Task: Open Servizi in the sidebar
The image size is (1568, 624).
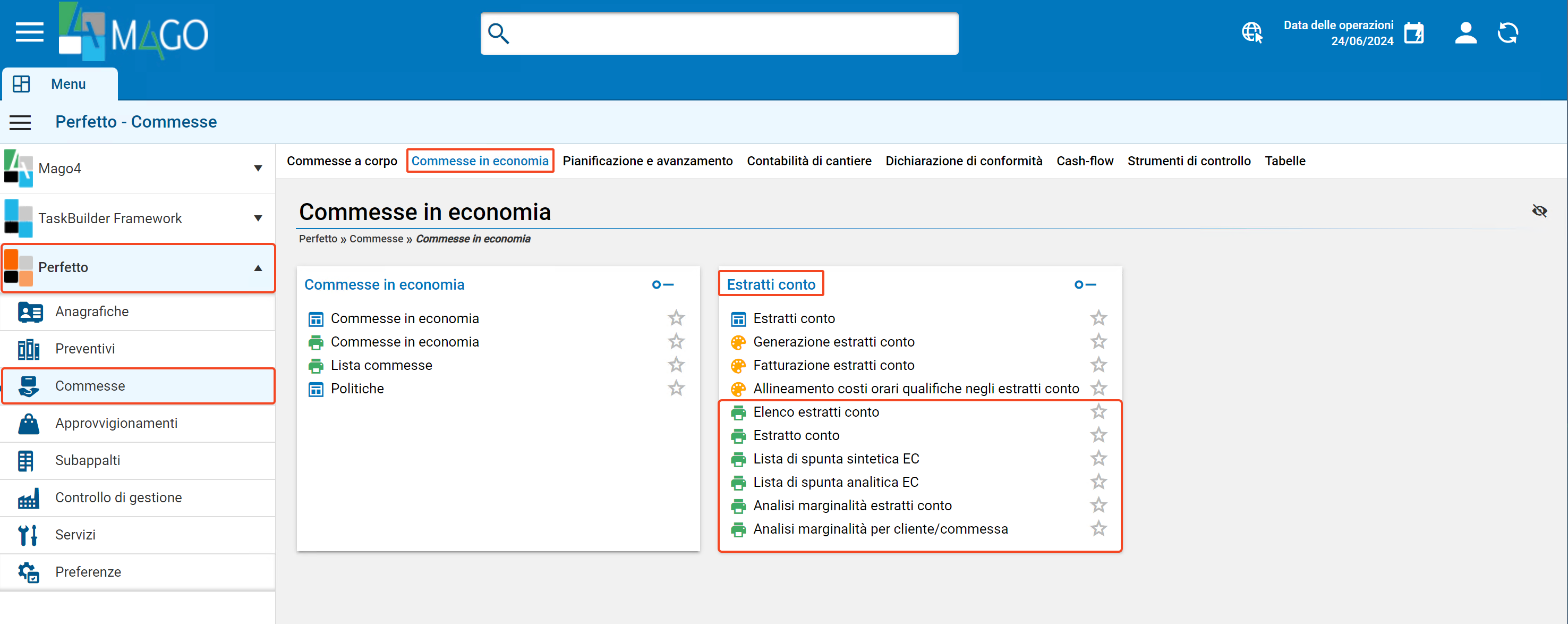Action: (x=138, y=535)
